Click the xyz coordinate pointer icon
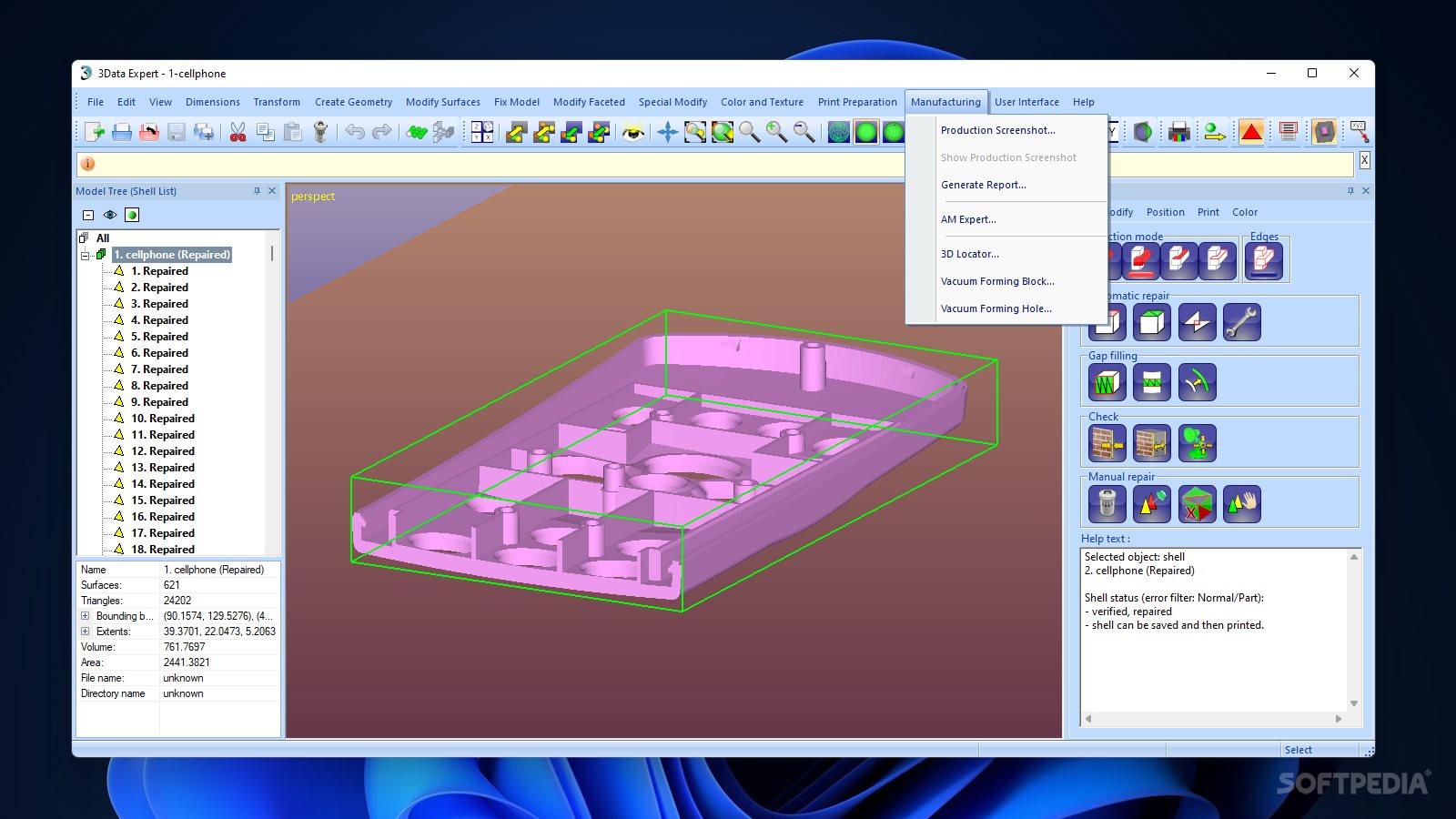The height and width of the screenshot is (819, 1456). tap(1360, 132)
